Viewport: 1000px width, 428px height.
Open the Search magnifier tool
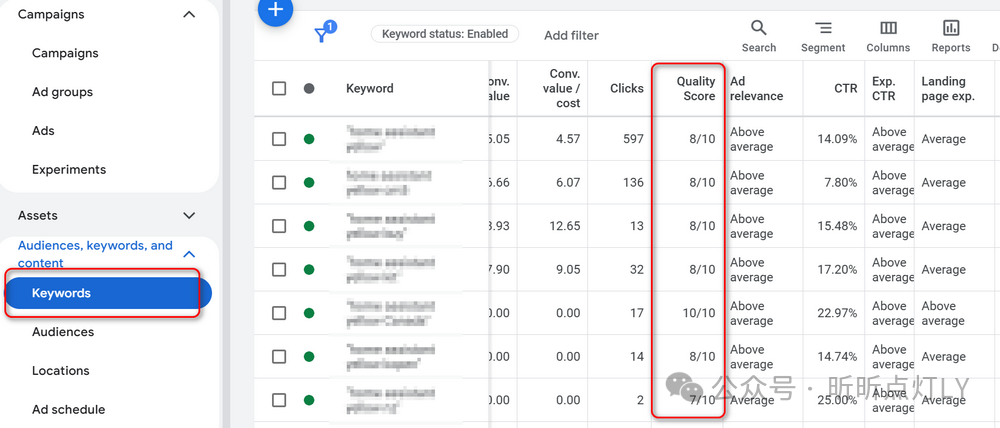click(759, 35)
